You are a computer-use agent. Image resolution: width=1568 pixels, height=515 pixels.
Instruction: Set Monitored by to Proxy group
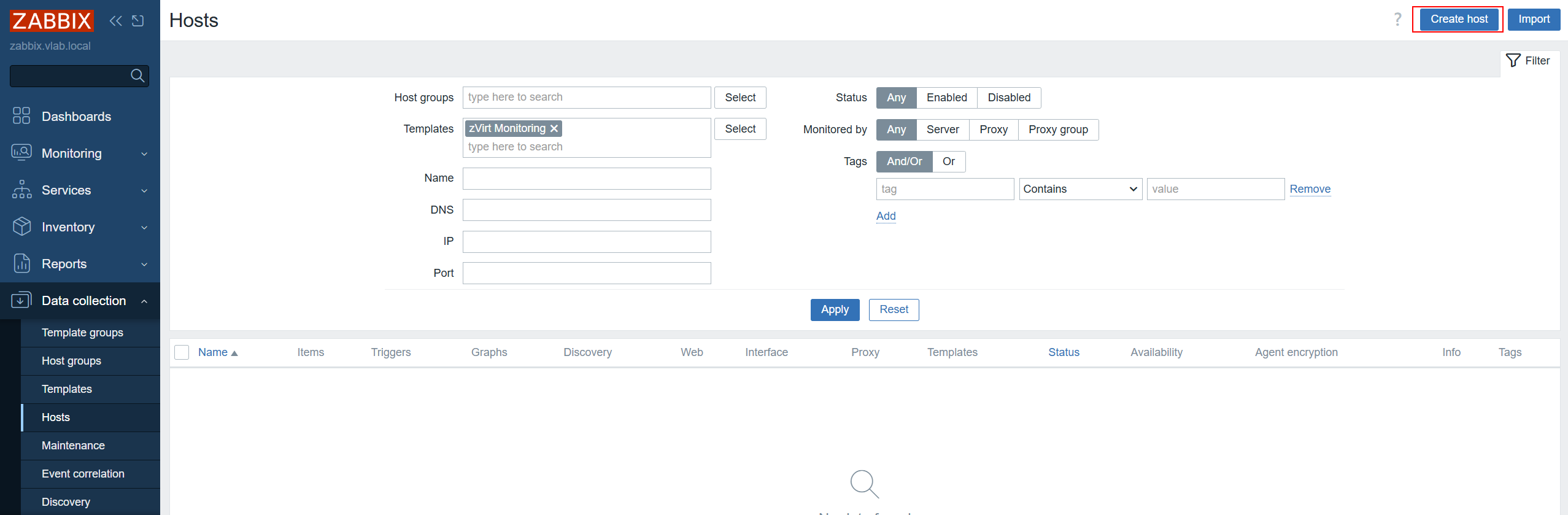(1058, 130)
